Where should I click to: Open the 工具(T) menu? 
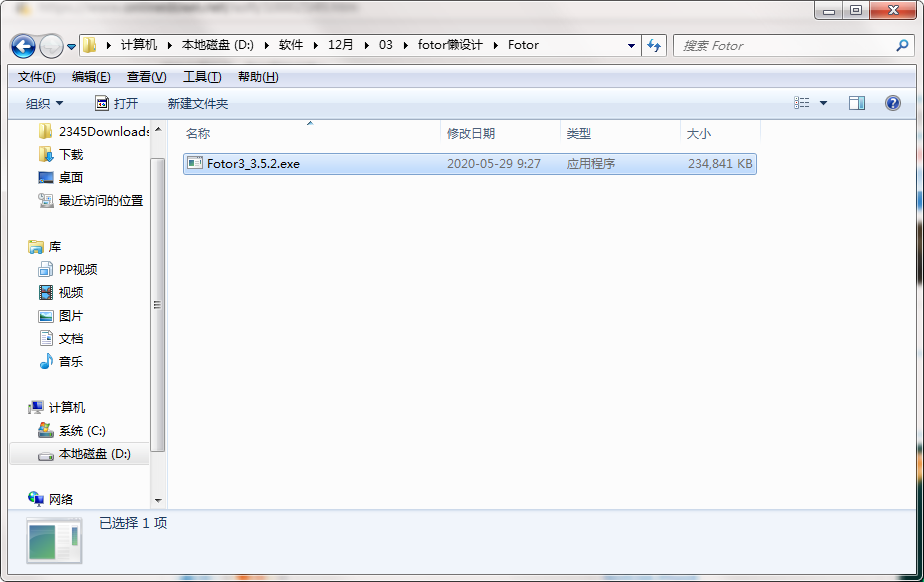tap(202, 77)
